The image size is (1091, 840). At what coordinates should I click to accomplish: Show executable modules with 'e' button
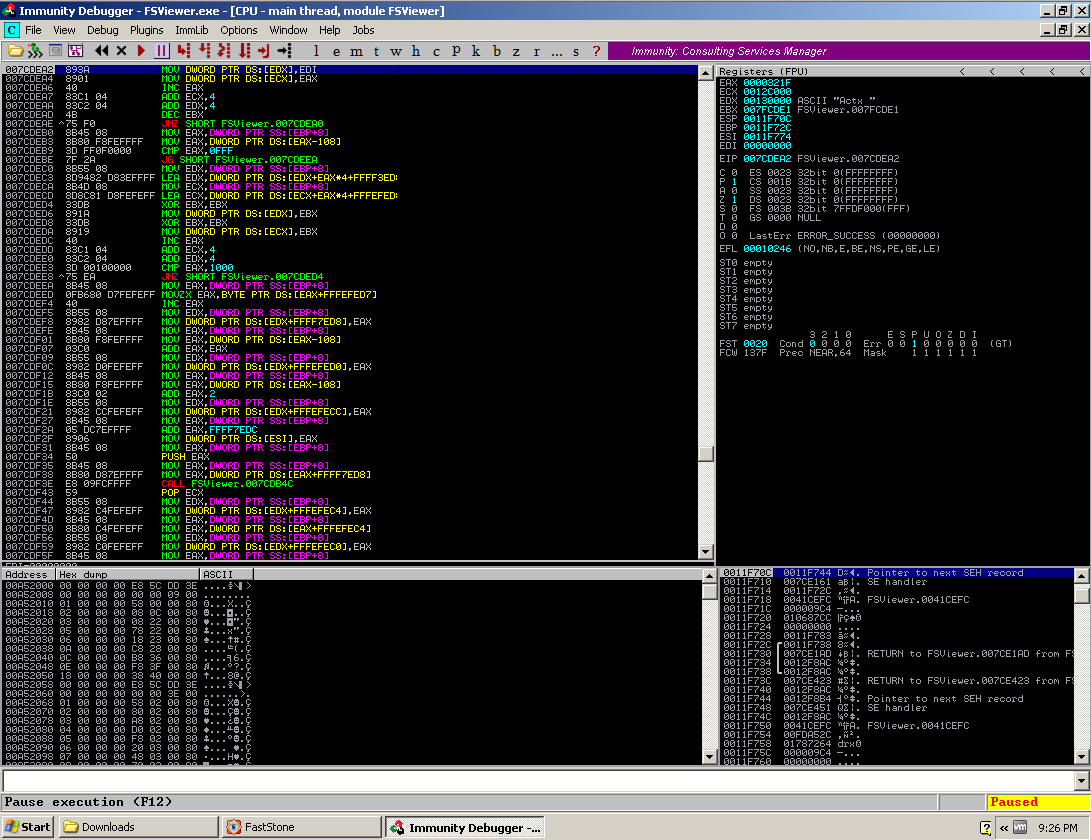[x=336, y=51]
